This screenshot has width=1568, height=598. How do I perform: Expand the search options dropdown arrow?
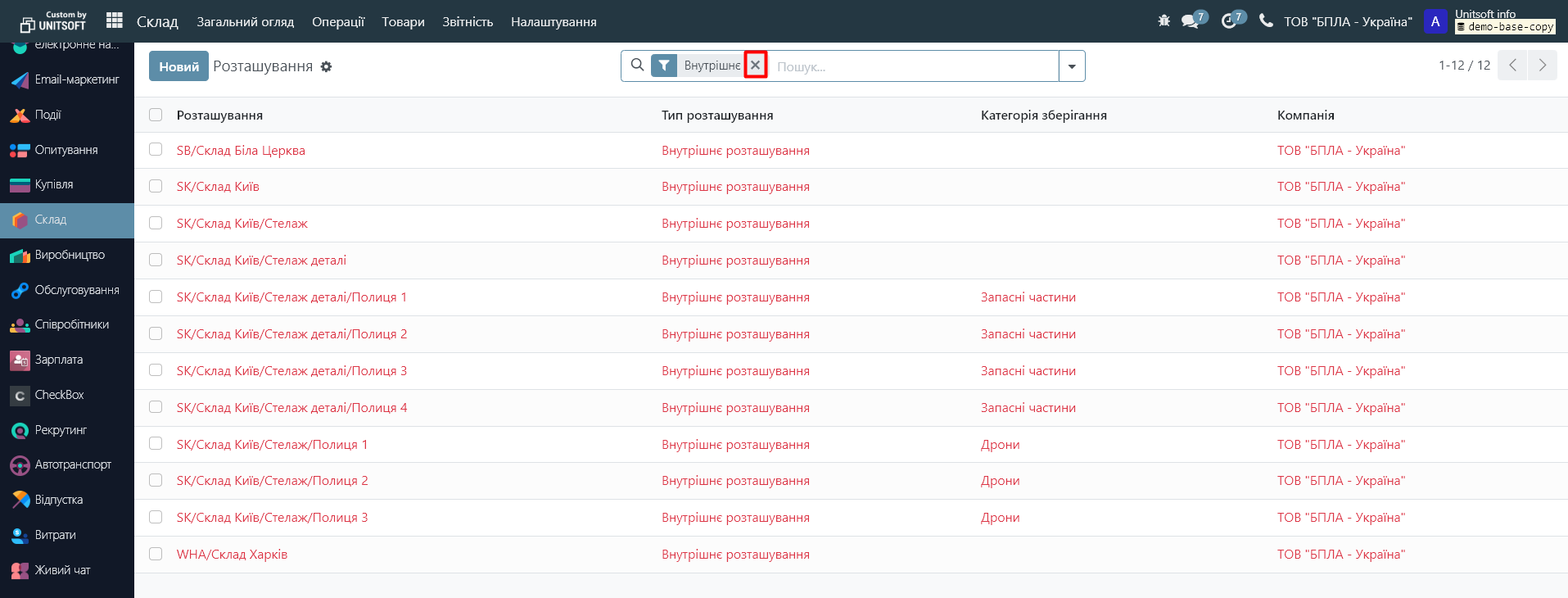(1072, 66)
